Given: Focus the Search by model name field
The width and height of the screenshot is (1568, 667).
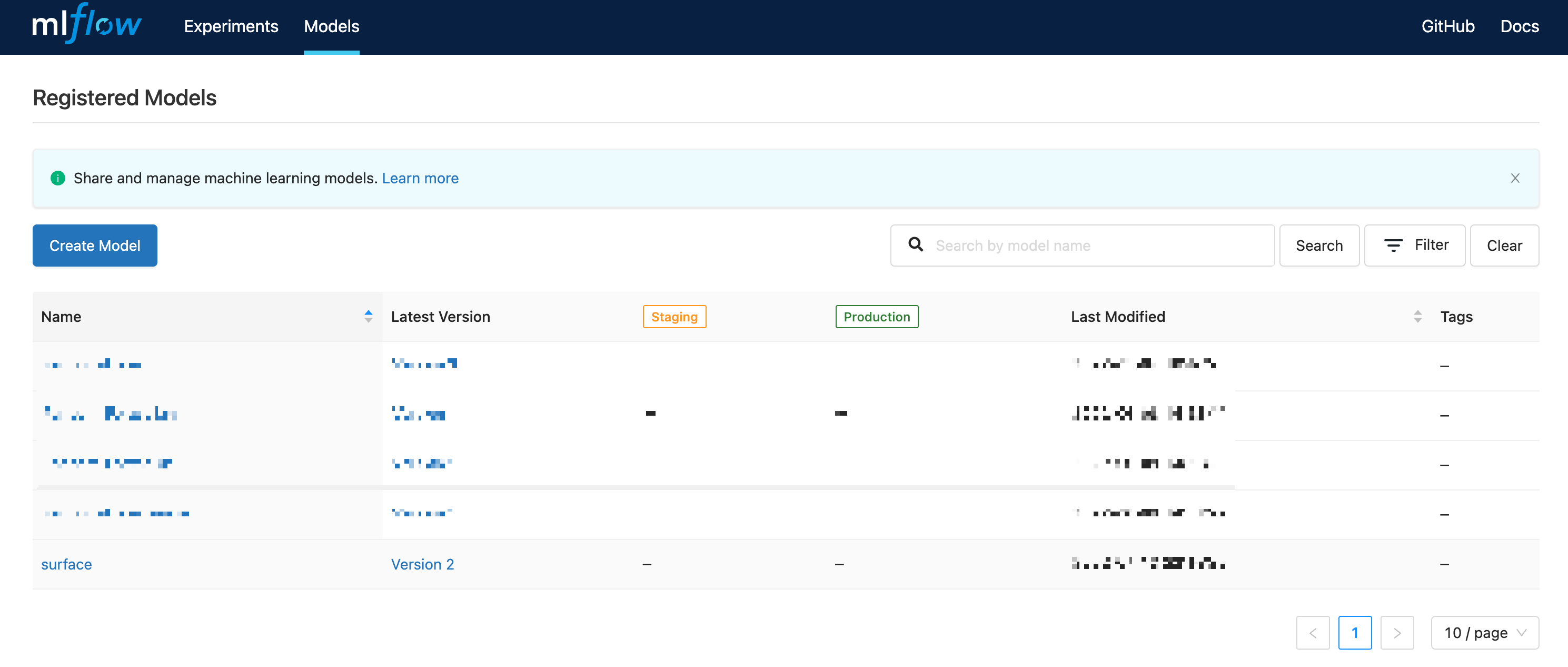Looking at the screenshot, I should click(1096, 245).
